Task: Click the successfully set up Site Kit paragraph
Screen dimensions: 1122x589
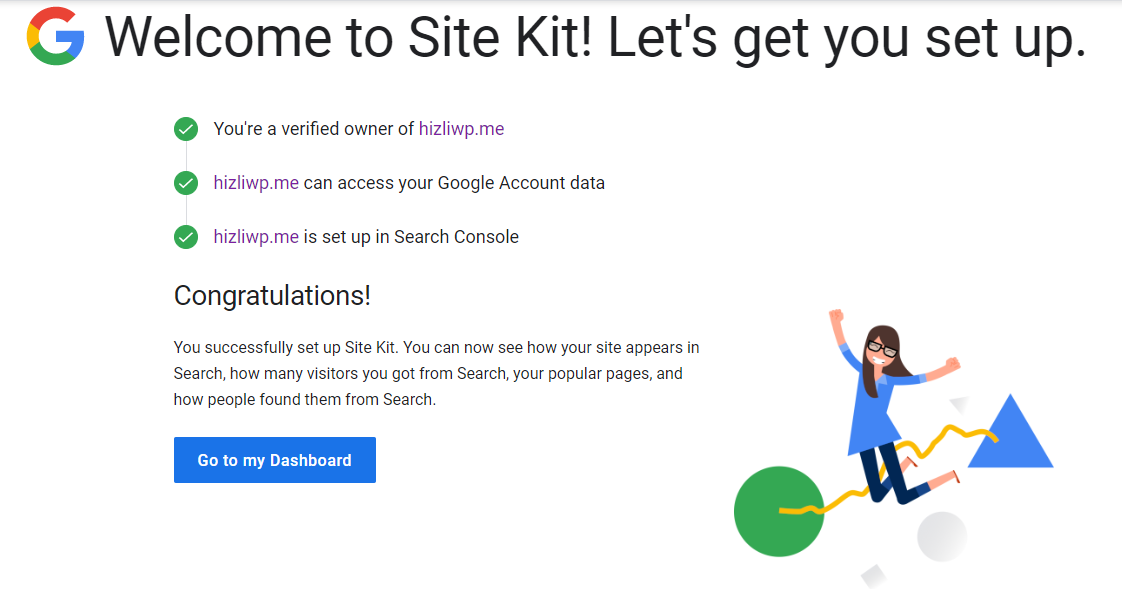Action: pyautogui.click(x=436, y=374)
